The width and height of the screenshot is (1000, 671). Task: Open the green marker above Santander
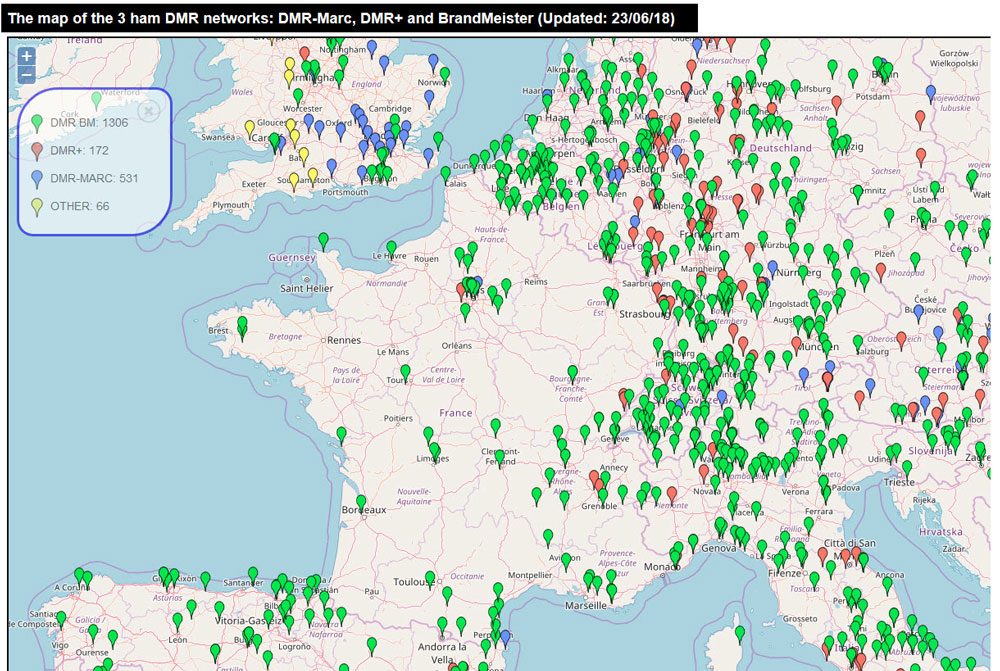pos(253,575)
